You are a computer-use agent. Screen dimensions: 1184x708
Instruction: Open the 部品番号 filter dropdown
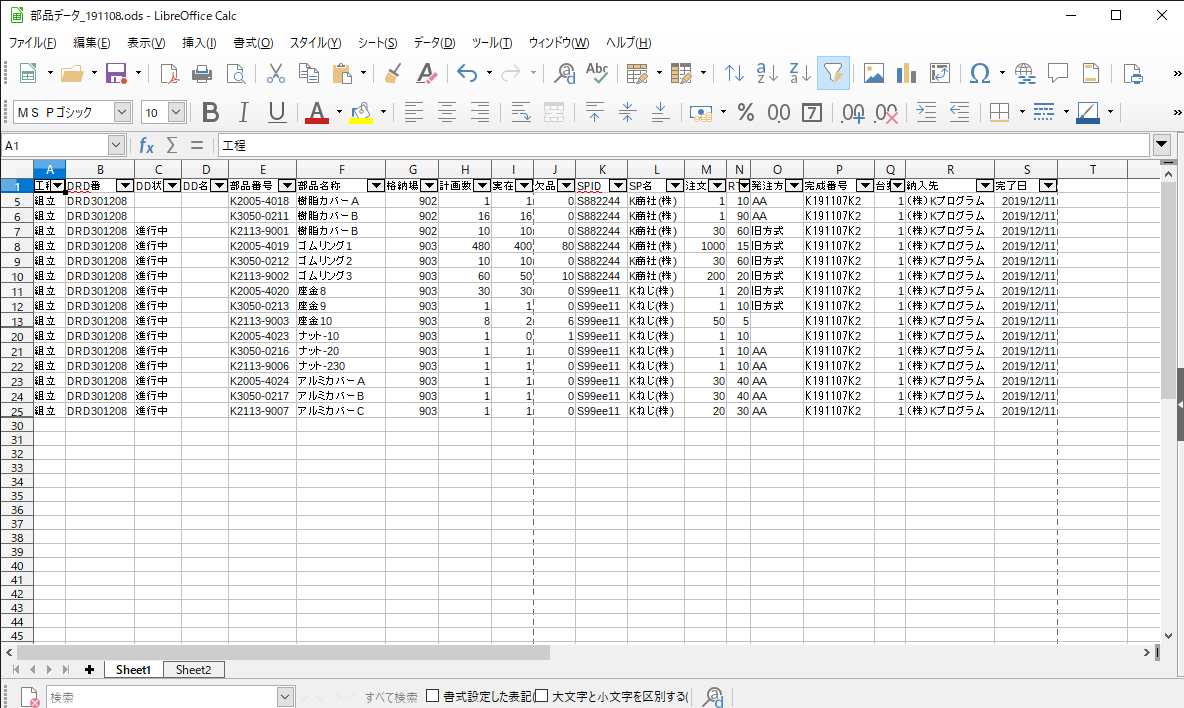pos(286,186)
